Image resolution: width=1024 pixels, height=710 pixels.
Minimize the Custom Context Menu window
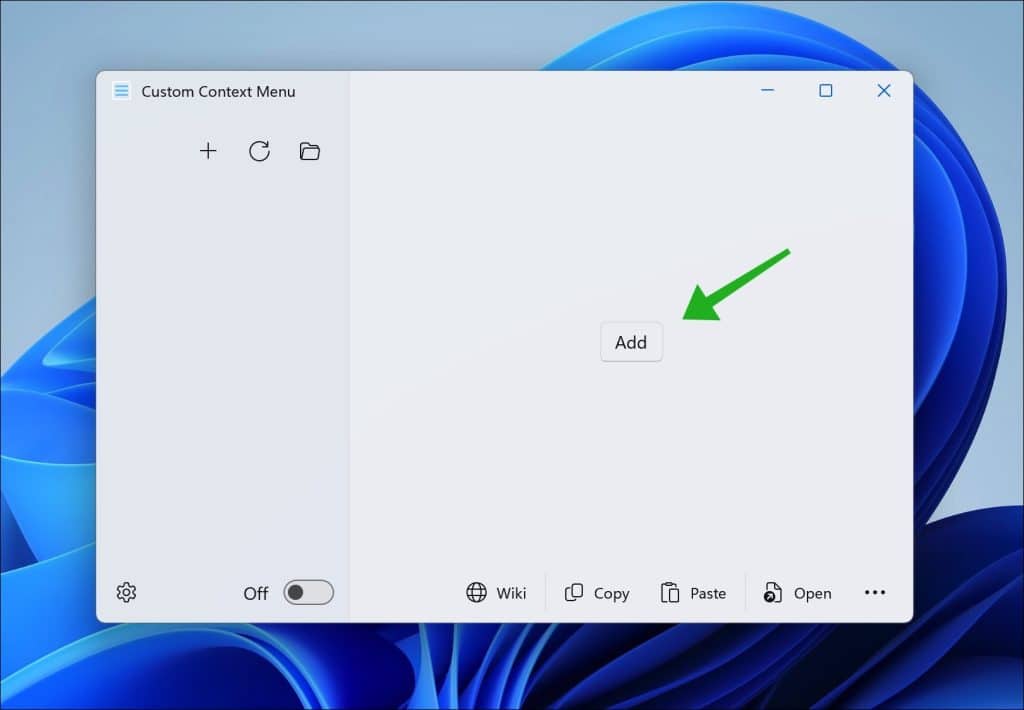pos(767,90)
